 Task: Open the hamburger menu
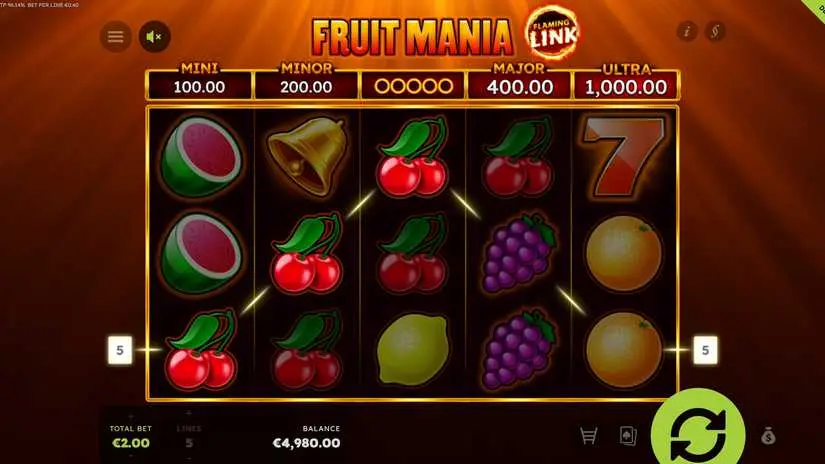point(116,36)
